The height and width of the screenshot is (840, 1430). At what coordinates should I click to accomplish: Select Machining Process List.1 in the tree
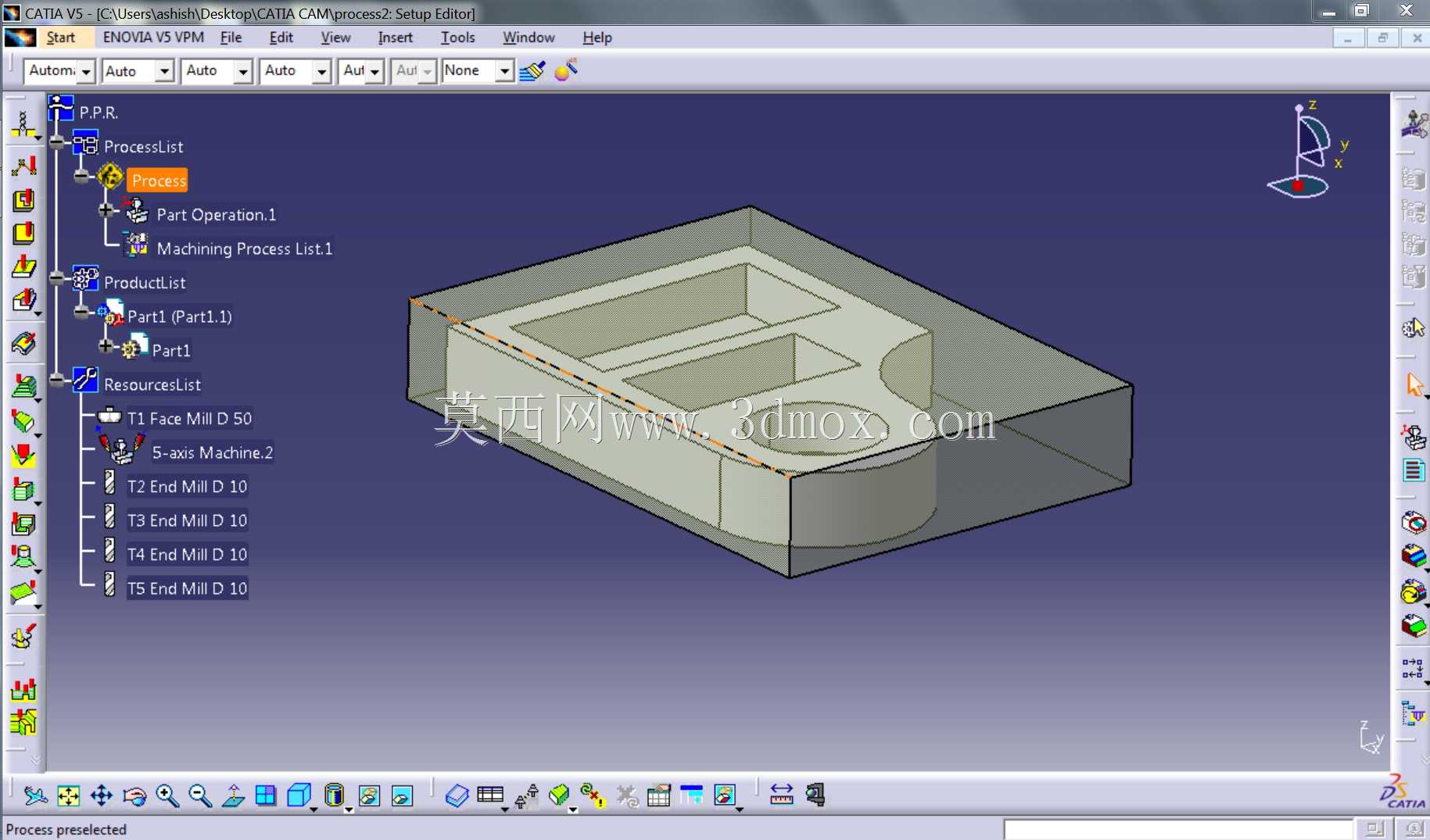coord(245,248)
